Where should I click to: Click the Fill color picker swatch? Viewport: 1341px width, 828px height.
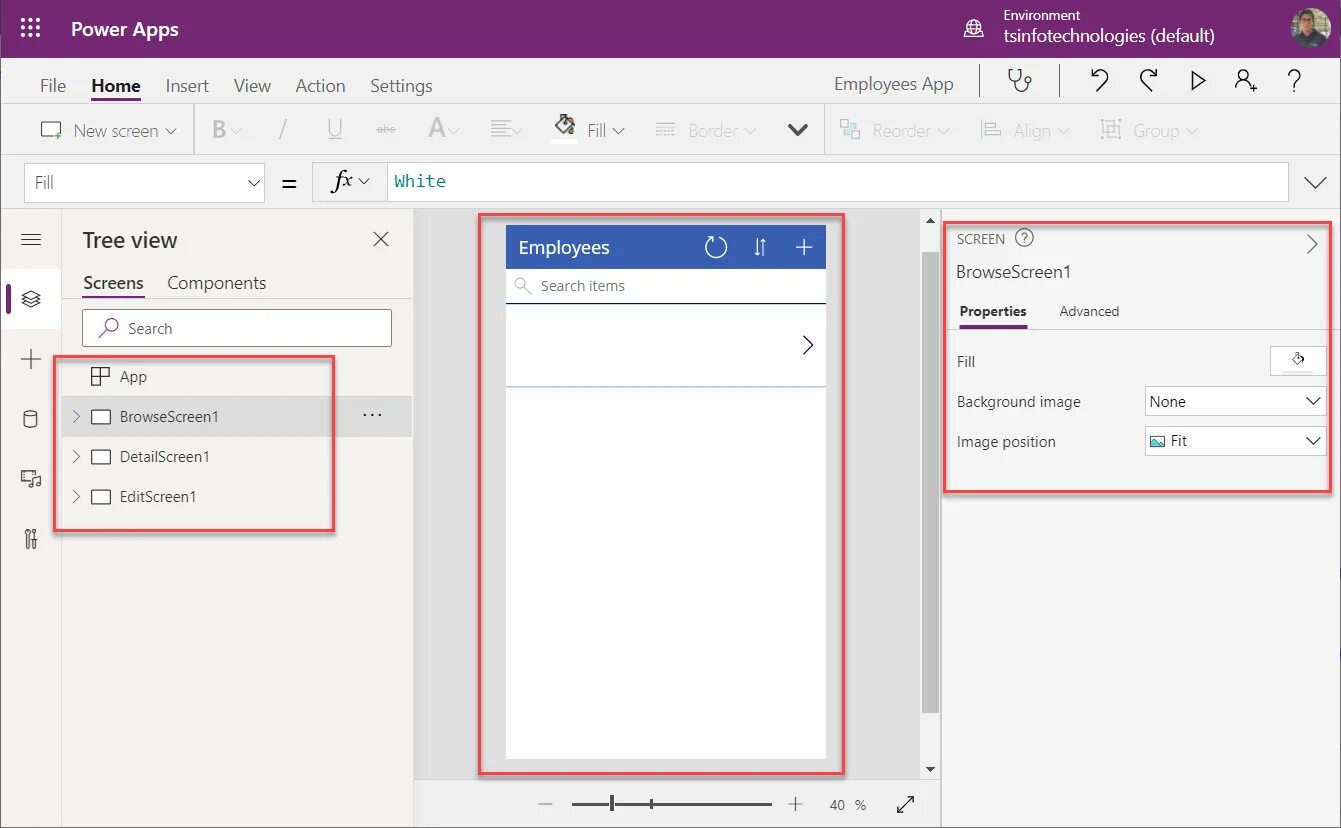coord(1298,360)
